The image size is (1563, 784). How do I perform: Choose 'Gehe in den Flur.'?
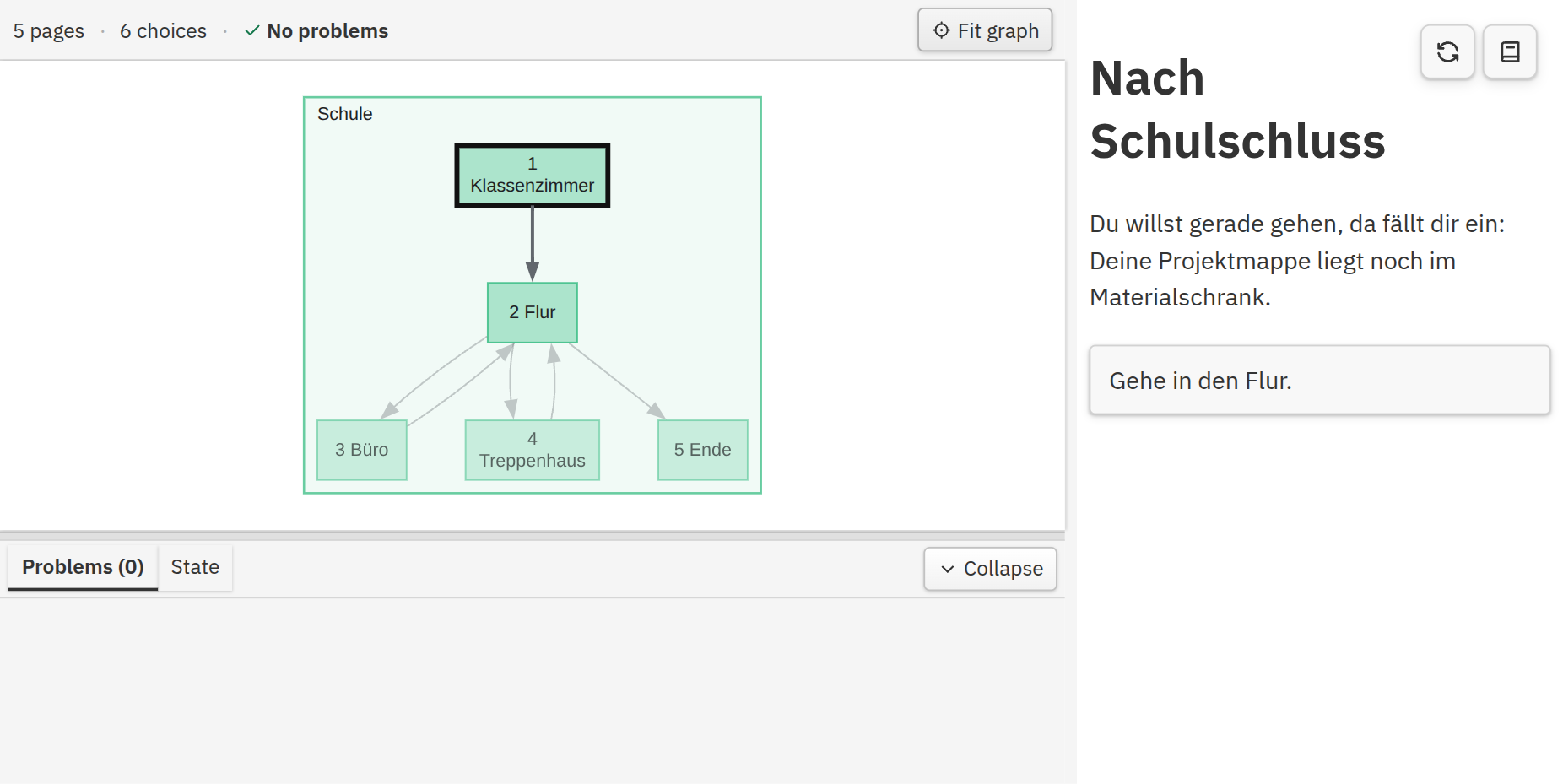(1319, 380)
